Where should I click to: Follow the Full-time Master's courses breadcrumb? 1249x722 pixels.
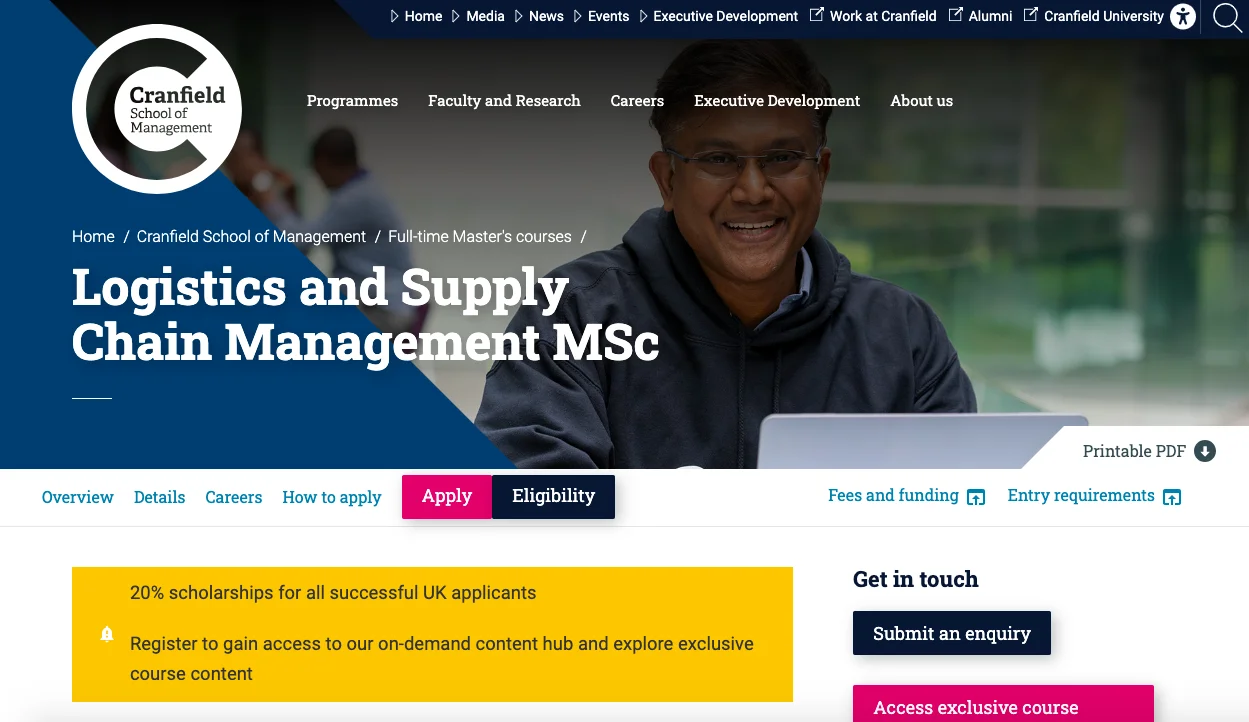480,237
